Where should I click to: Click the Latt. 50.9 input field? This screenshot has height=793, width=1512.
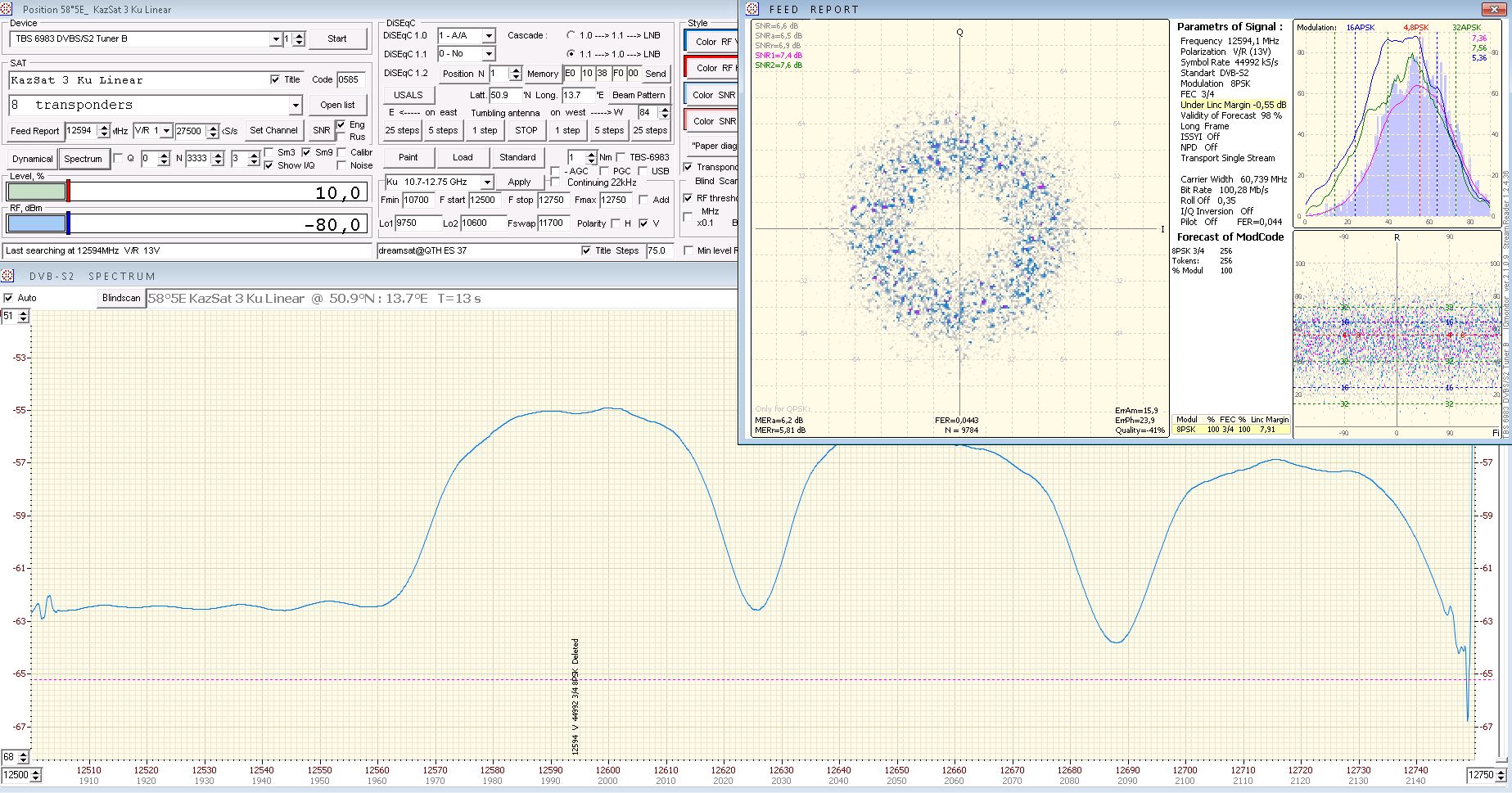pos(506,95)
